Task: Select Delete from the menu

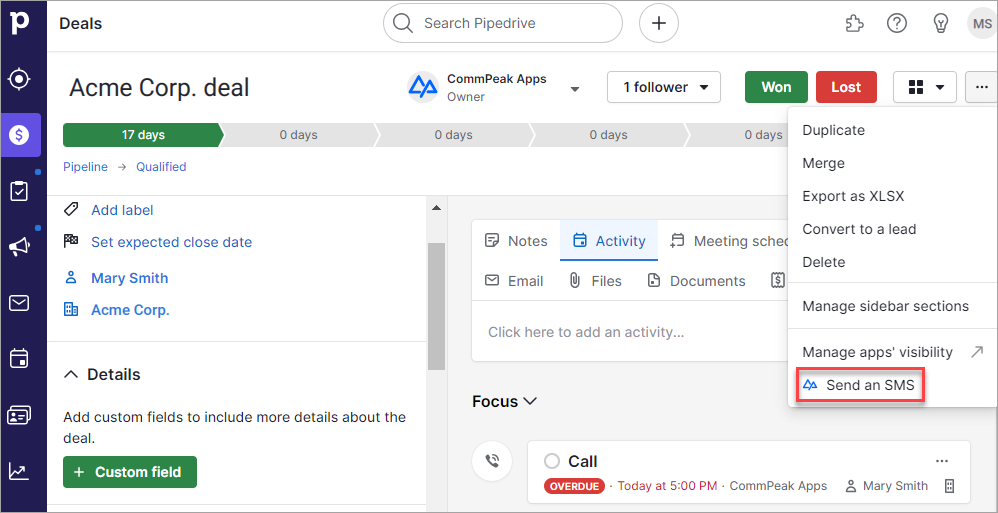Action: (x=824, y=262)
